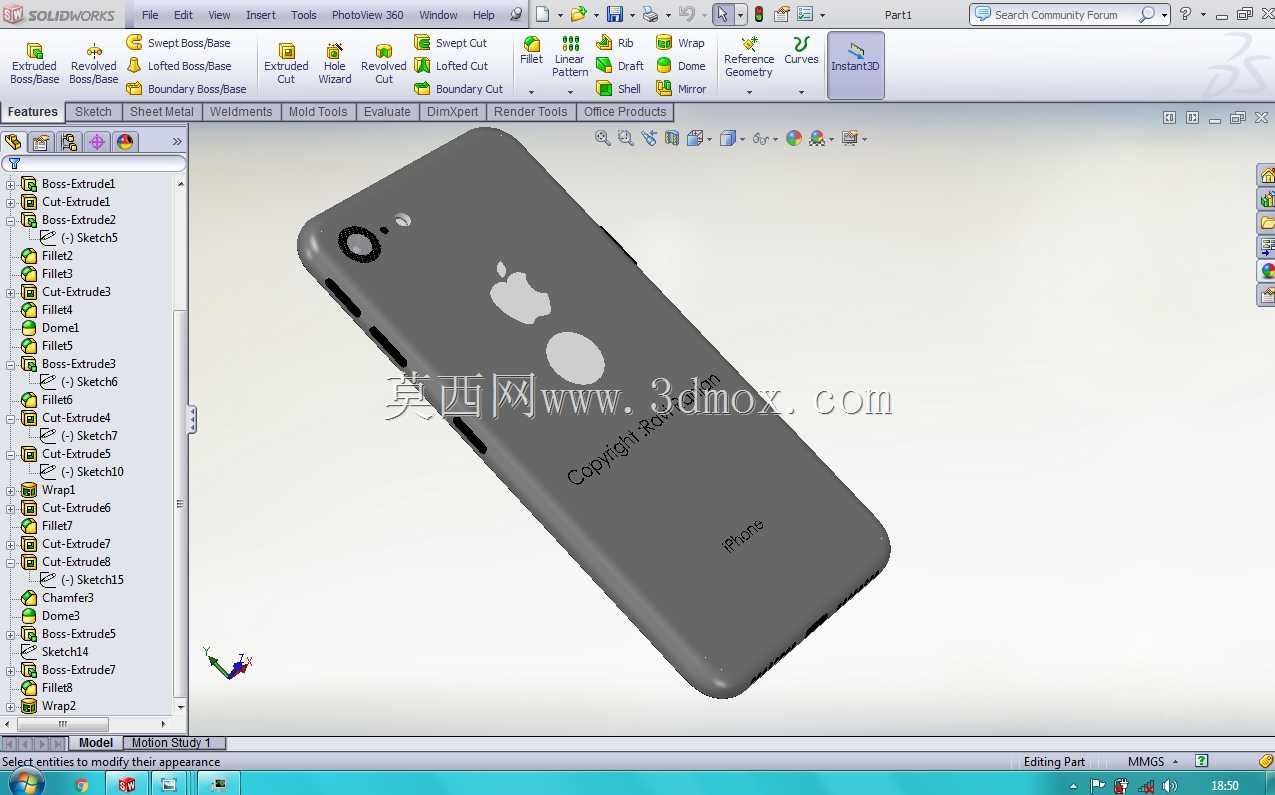The image size is (1275, 795).
Task: Expand the Boss-Extrude5 feature node
Action: (11, 634)
